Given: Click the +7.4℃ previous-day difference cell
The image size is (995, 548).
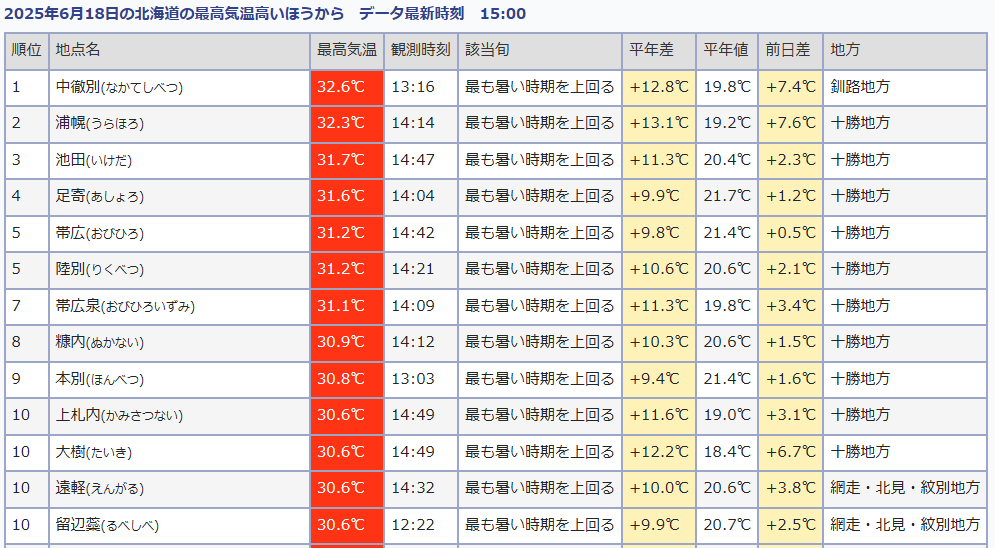Looking at the screenshot, I should [791, 87].
